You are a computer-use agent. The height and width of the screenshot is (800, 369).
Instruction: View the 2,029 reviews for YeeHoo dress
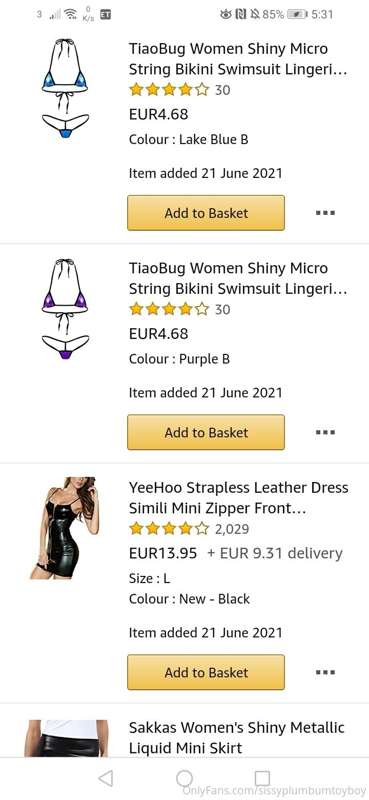click(232, 529)
